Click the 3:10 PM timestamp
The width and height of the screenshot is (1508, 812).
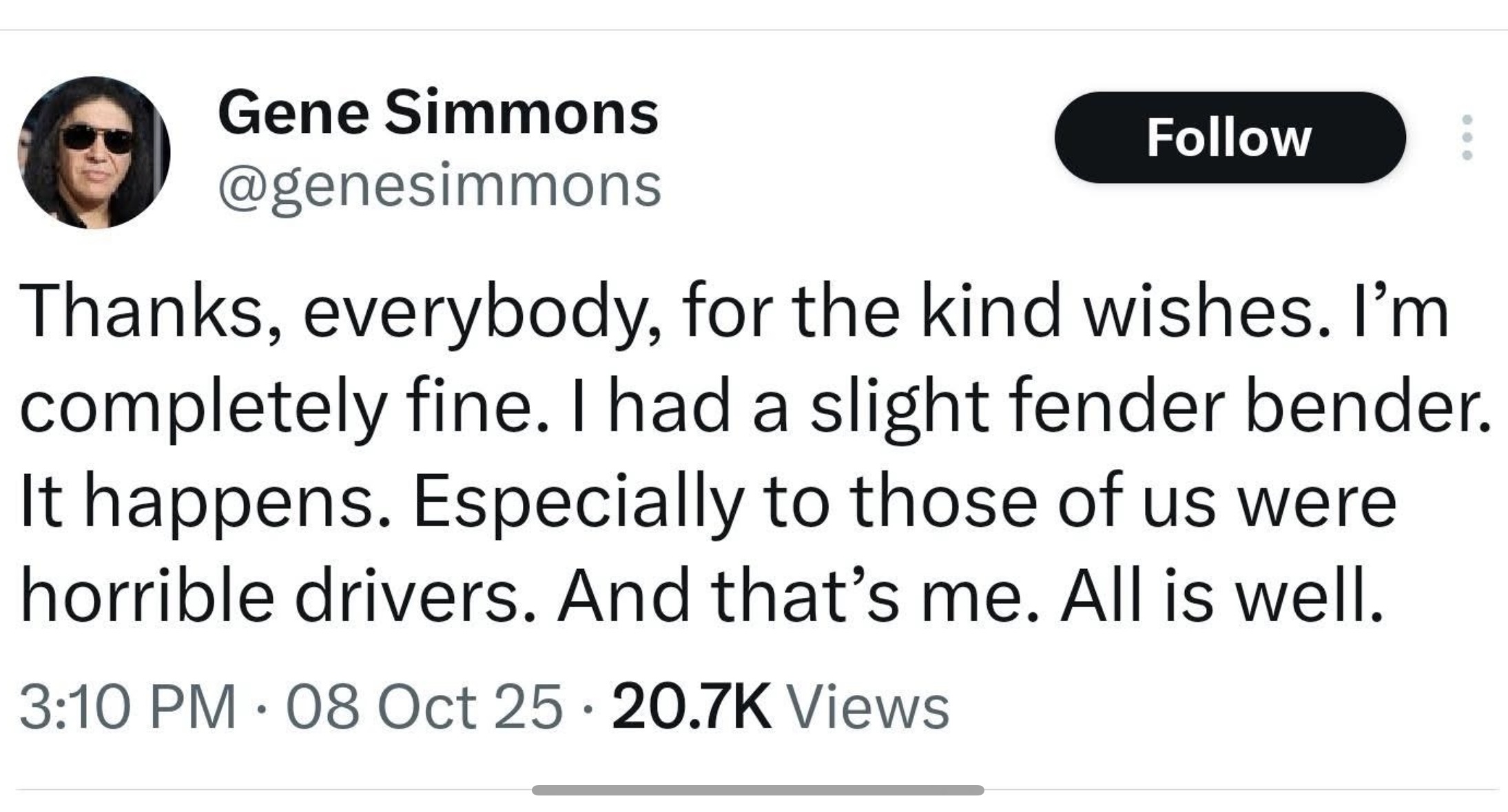tap(128, 707)
